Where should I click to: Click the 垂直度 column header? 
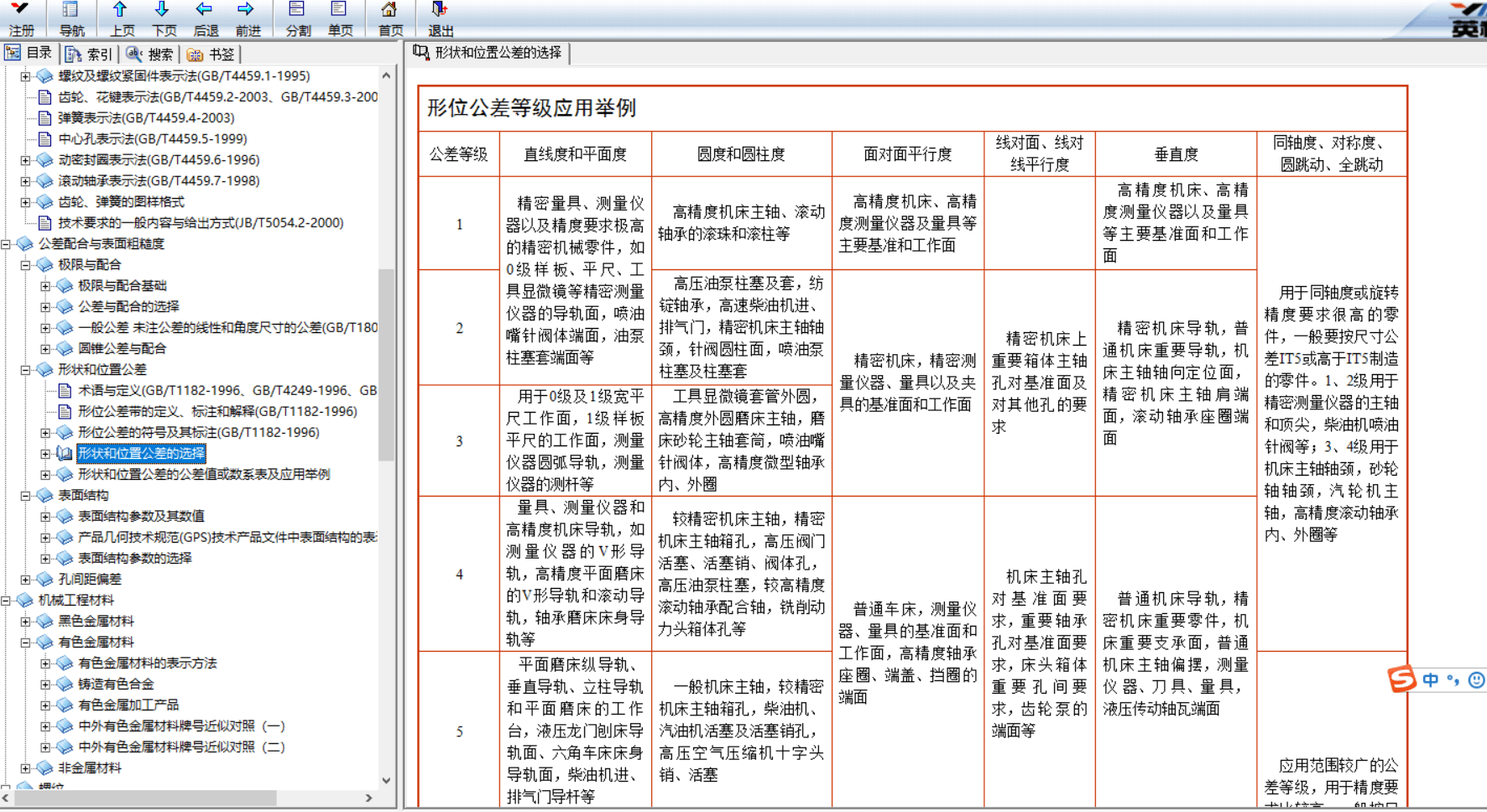pyautogui.click(x=1176, y=154)
